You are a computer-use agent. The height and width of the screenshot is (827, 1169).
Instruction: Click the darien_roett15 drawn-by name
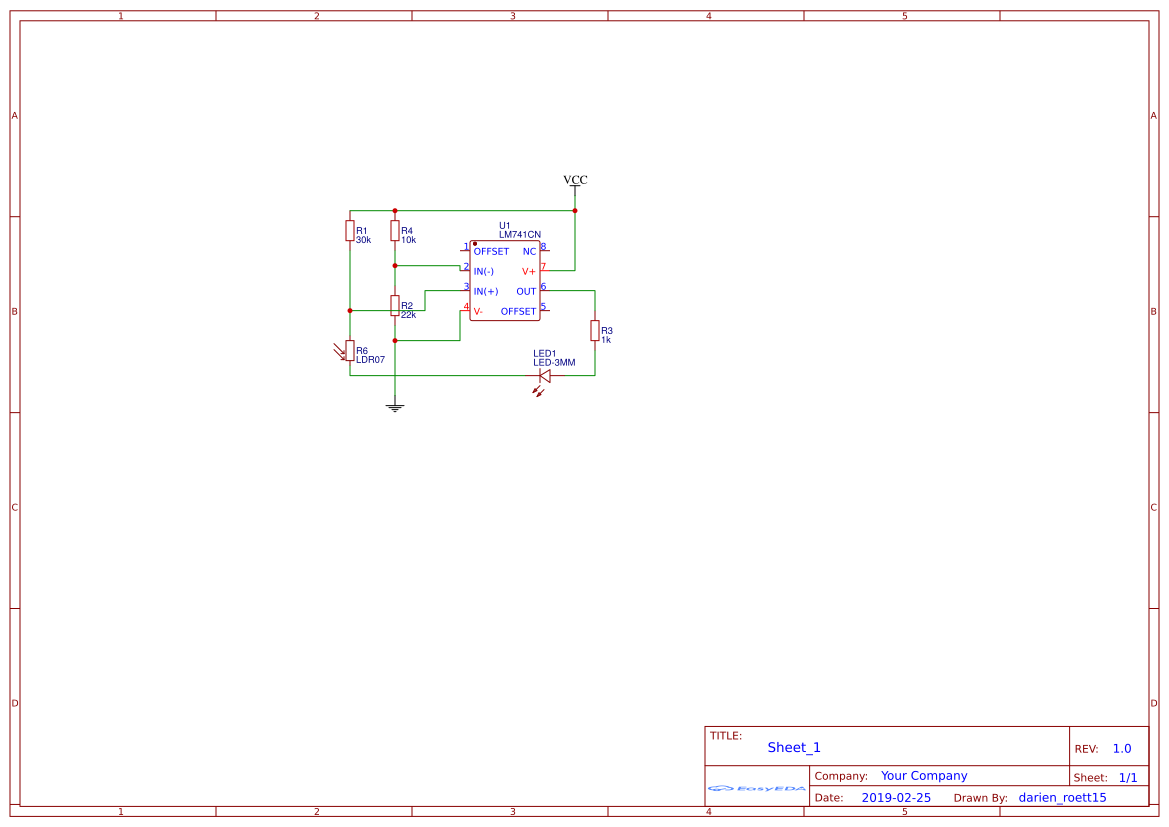pos(1062,797)
